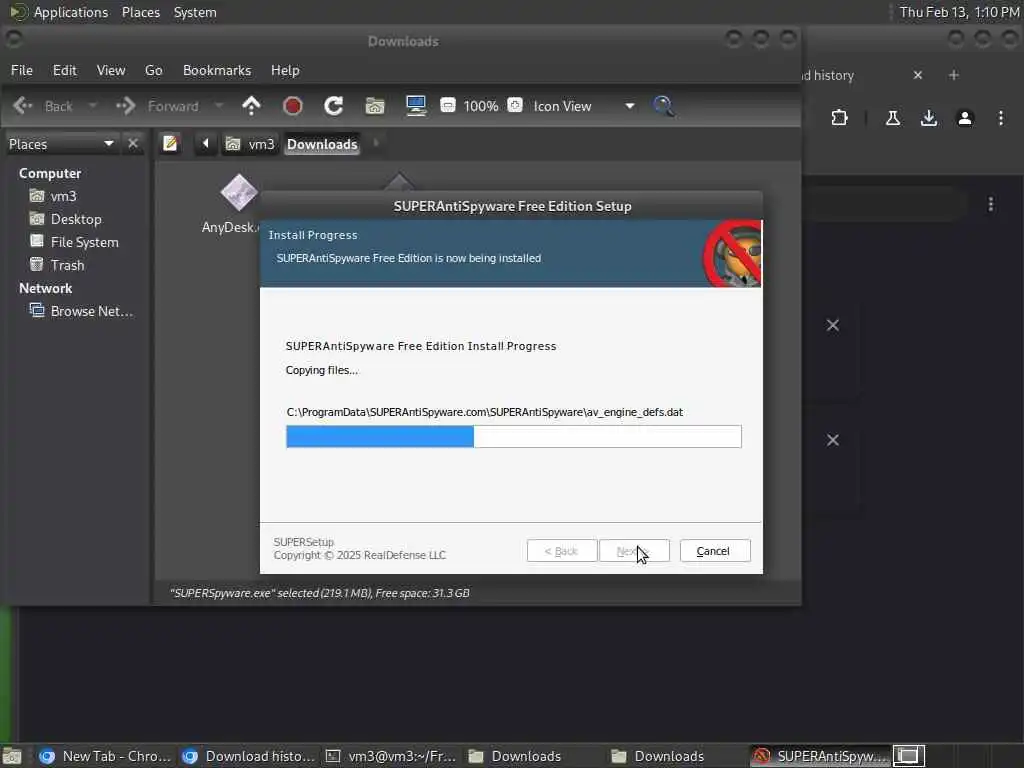This screenshot has height=768, width=1024.
Task: Dismiss the lower Chrome download entry X
Action: 833,440
